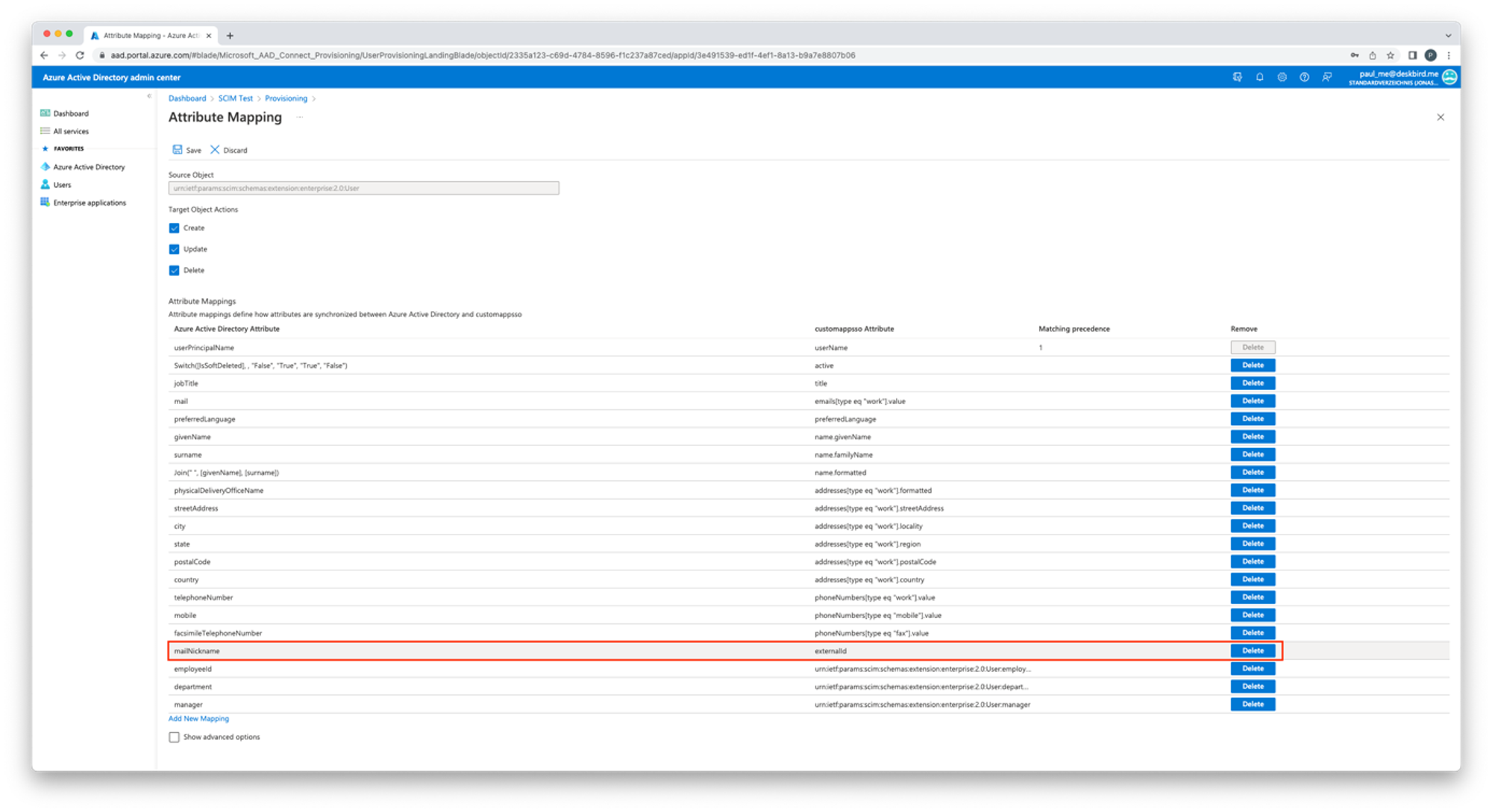1492x812 pixels.
Task: Open Chrome tab search dropdown arrow
Action: point(1448,35)
